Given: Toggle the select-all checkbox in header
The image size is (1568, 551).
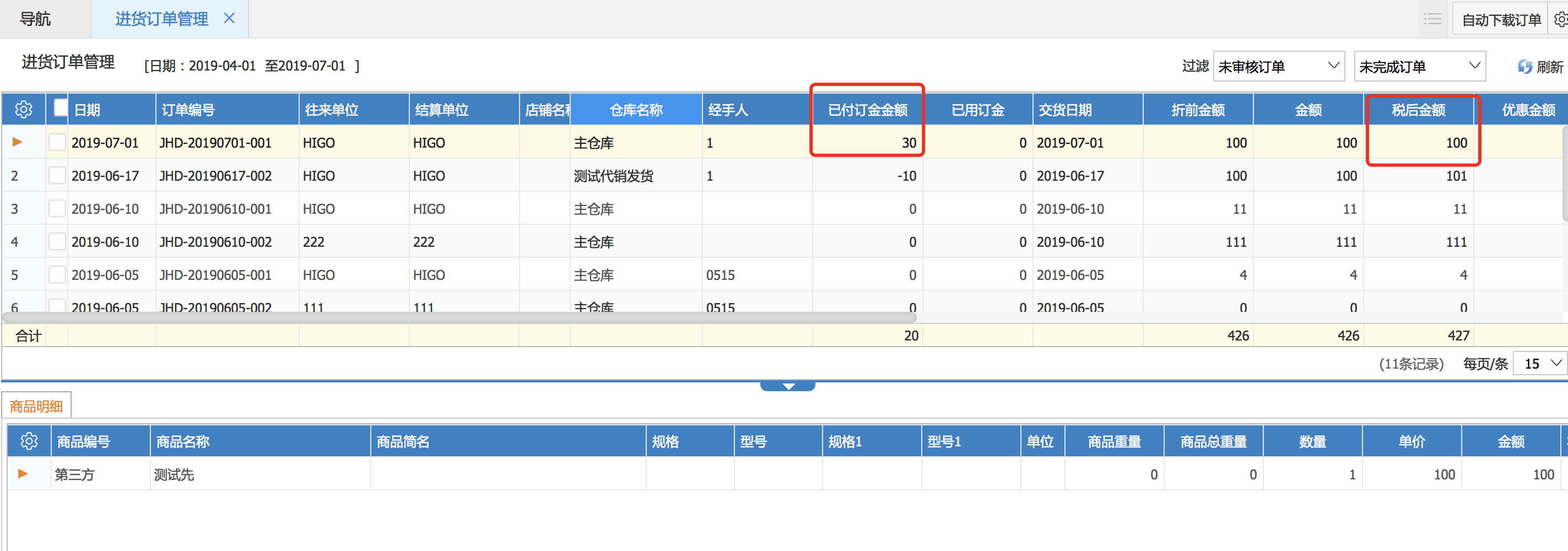Looking at the screenshot, I should (60, 107).
